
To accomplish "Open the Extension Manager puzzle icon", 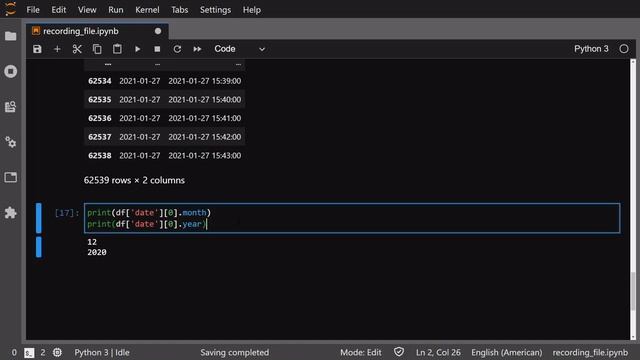I will tap(11, 212).
